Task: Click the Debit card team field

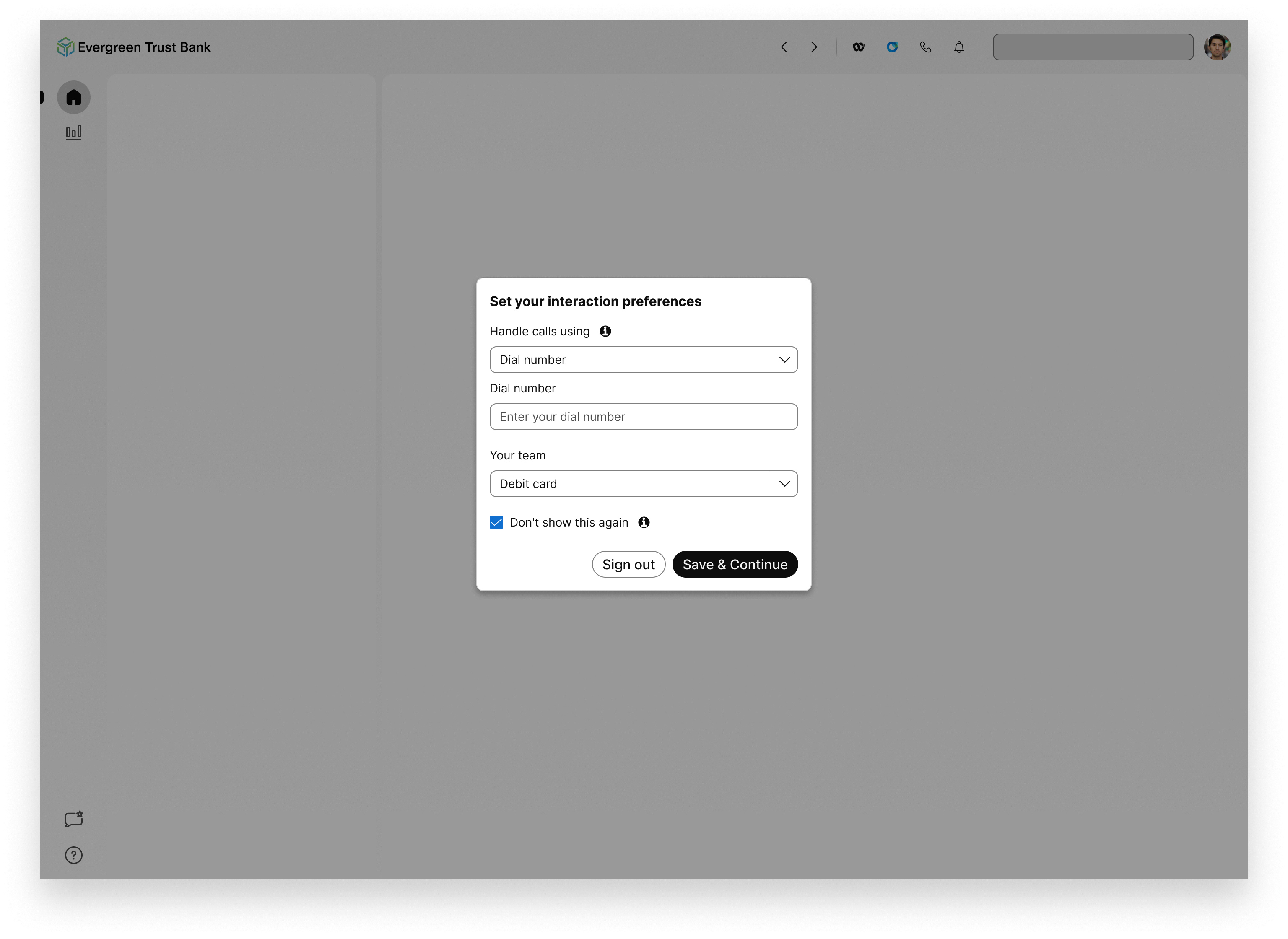Action: pos(630,484)
